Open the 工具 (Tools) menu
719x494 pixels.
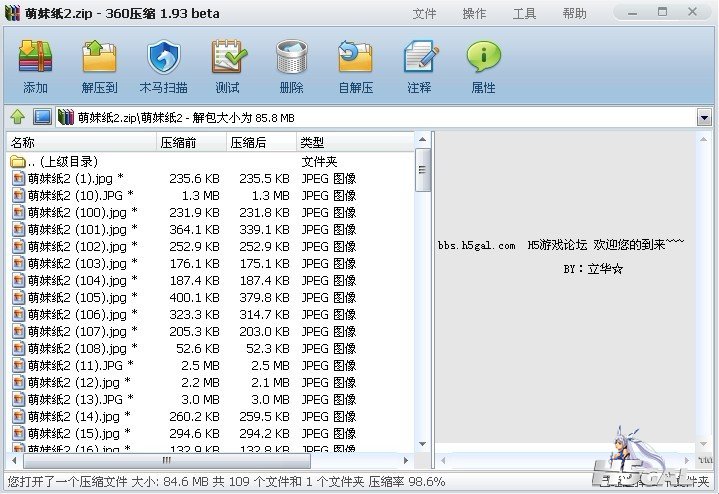point(525,14)
